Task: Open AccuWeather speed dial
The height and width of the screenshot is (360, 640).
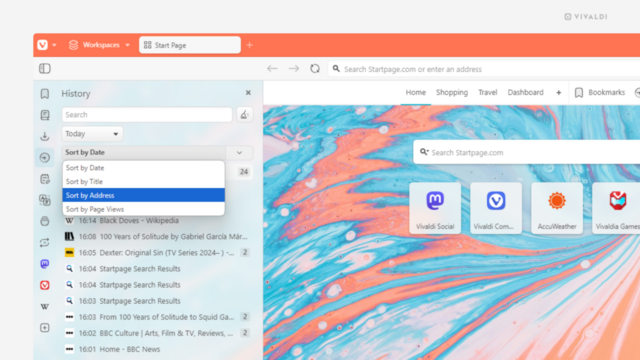Action: click(557, 208)
